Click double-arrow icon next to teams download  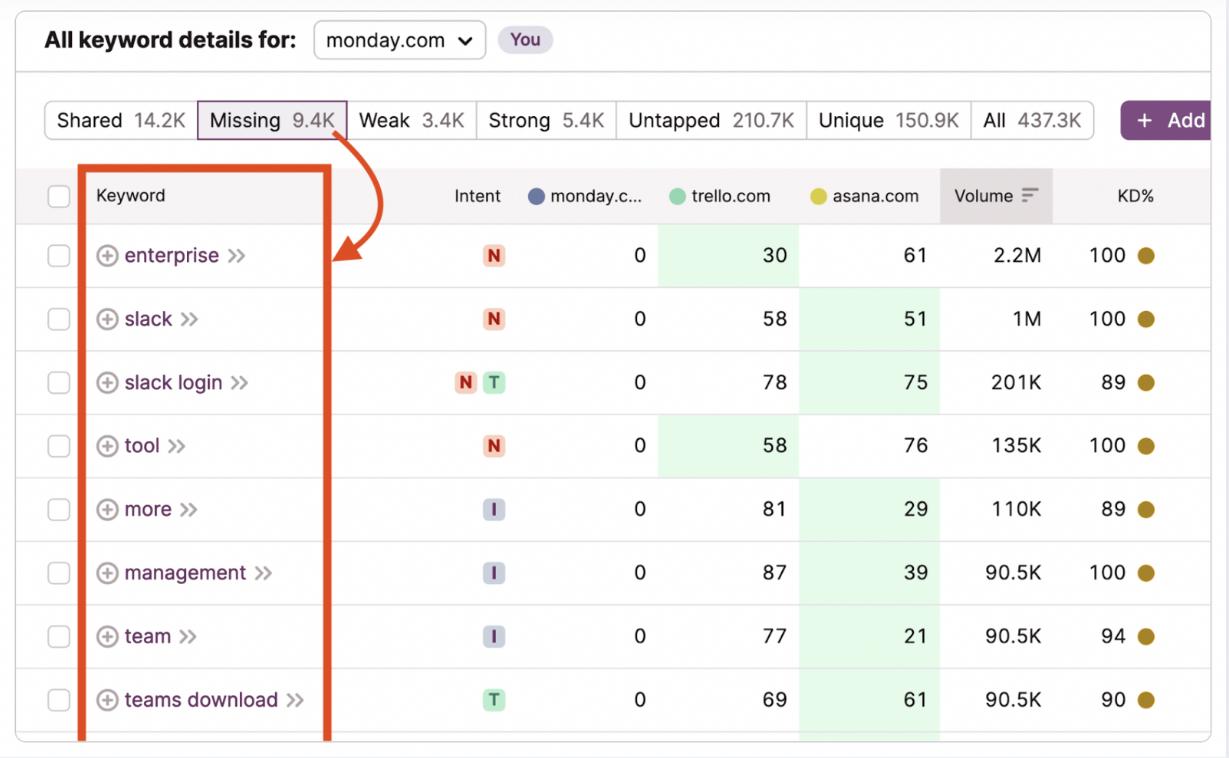pos(295,700)
